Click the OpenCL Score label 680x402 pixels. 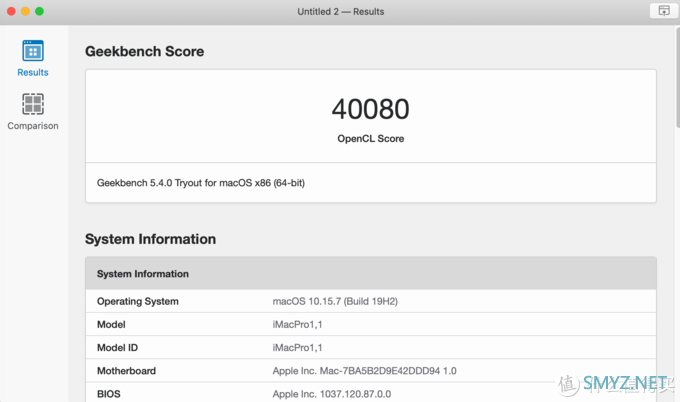pos(370,139)
